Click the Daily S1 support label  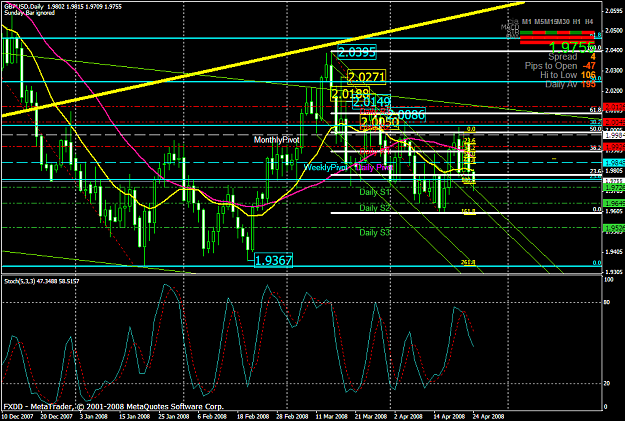pos(374,192)
